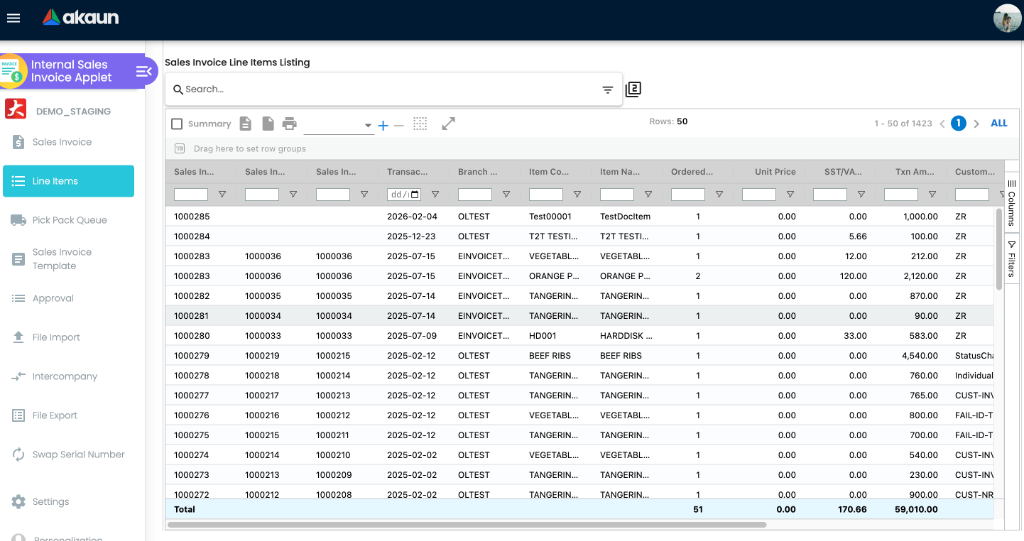Click the Branch filter text box
The image size is (1024, 541).
(x=475, y=195)
